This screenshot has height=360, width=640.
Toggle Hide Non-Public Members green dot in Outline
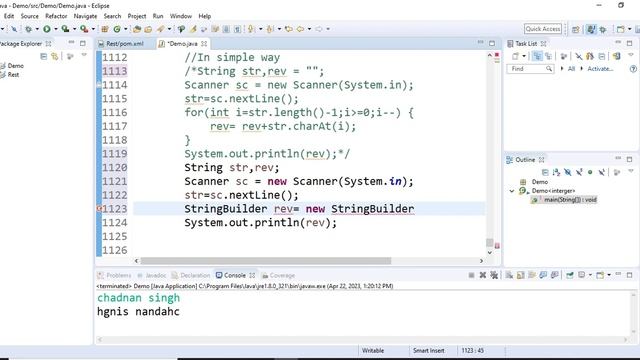(x=590, y=172)
